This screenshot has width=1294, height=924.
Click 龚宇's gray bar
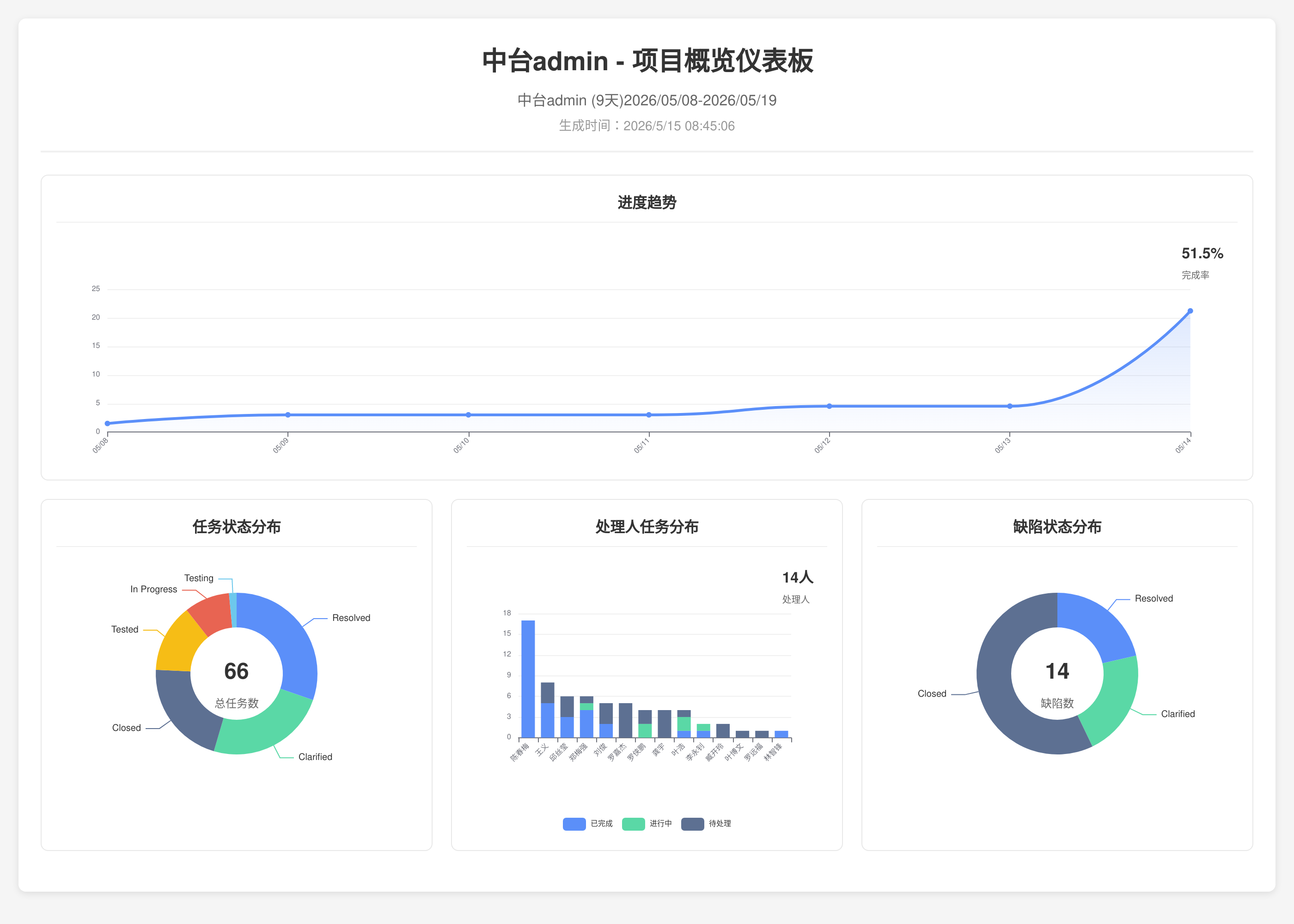664,724
